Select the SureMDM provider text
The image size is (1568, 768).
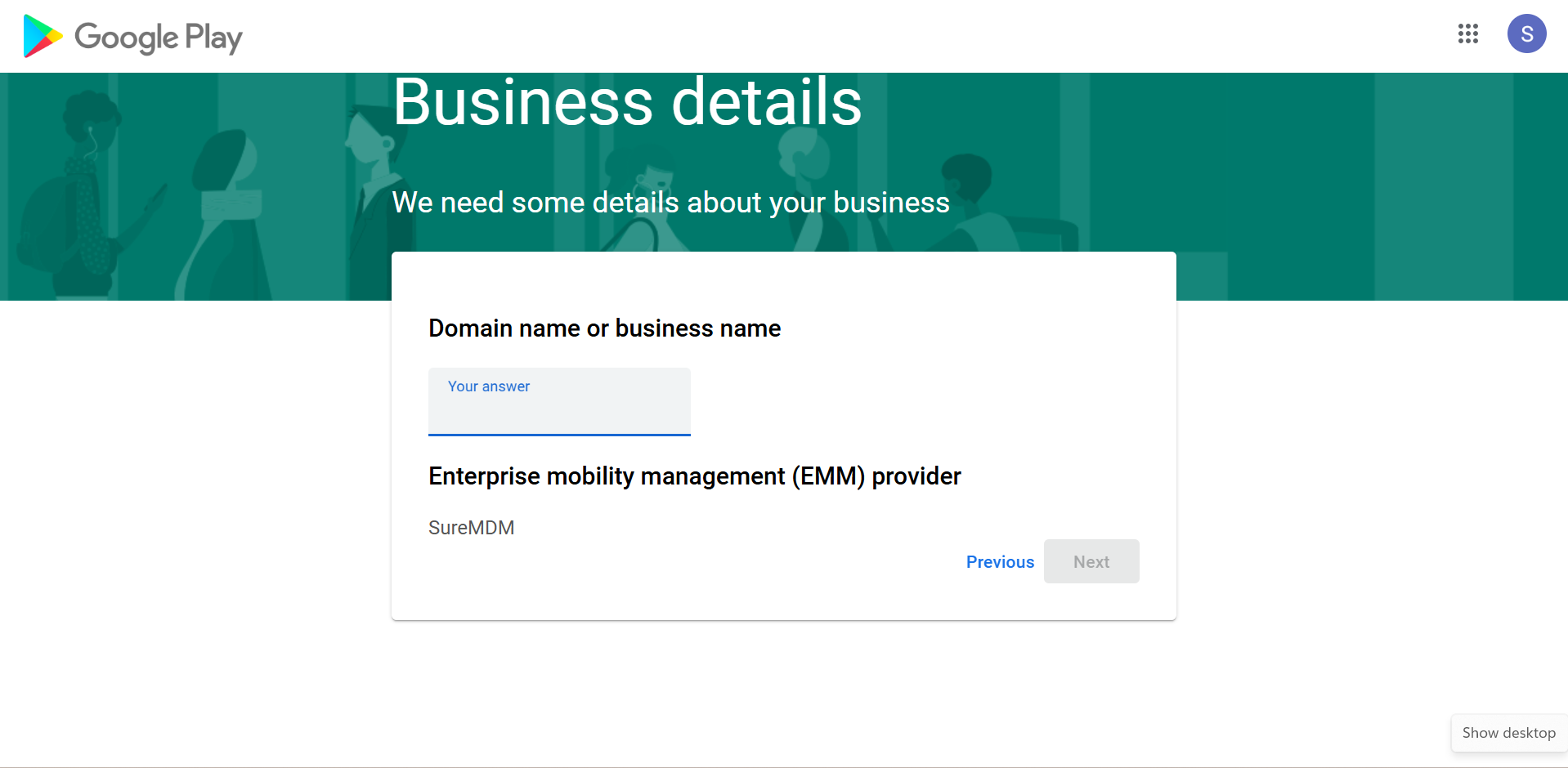[471, 528]
